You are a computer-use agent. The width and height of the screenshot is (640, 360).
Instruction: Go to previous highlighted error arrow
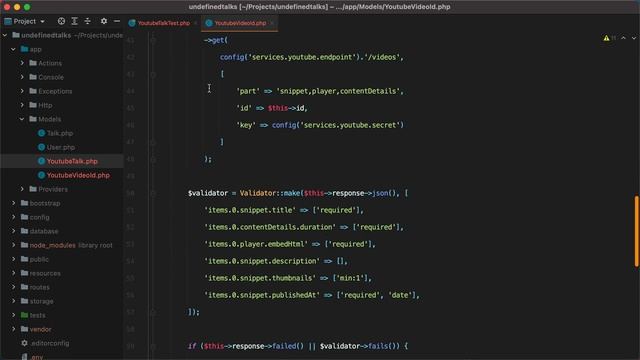coord(623,38)
